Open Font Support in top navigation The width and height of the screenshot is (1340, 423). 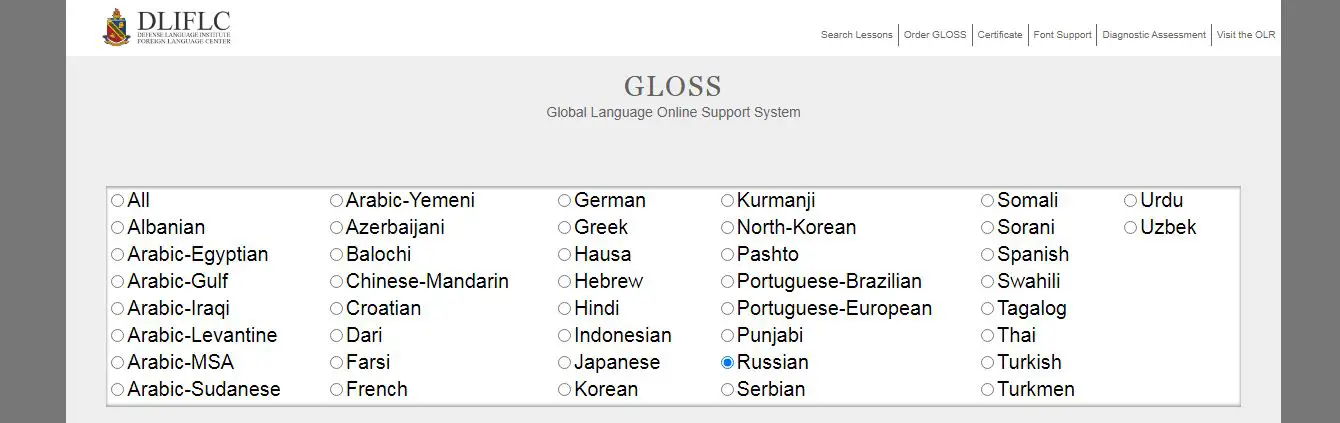tap(1062, 35)
